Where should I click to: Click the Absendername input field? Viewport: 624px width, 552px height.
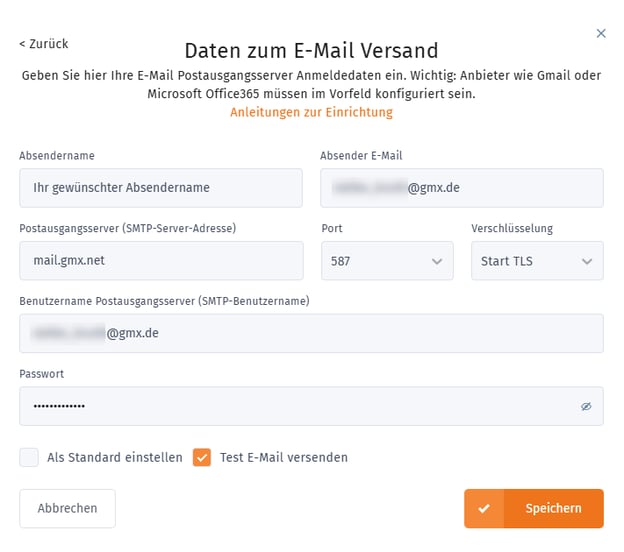[161, 188]
